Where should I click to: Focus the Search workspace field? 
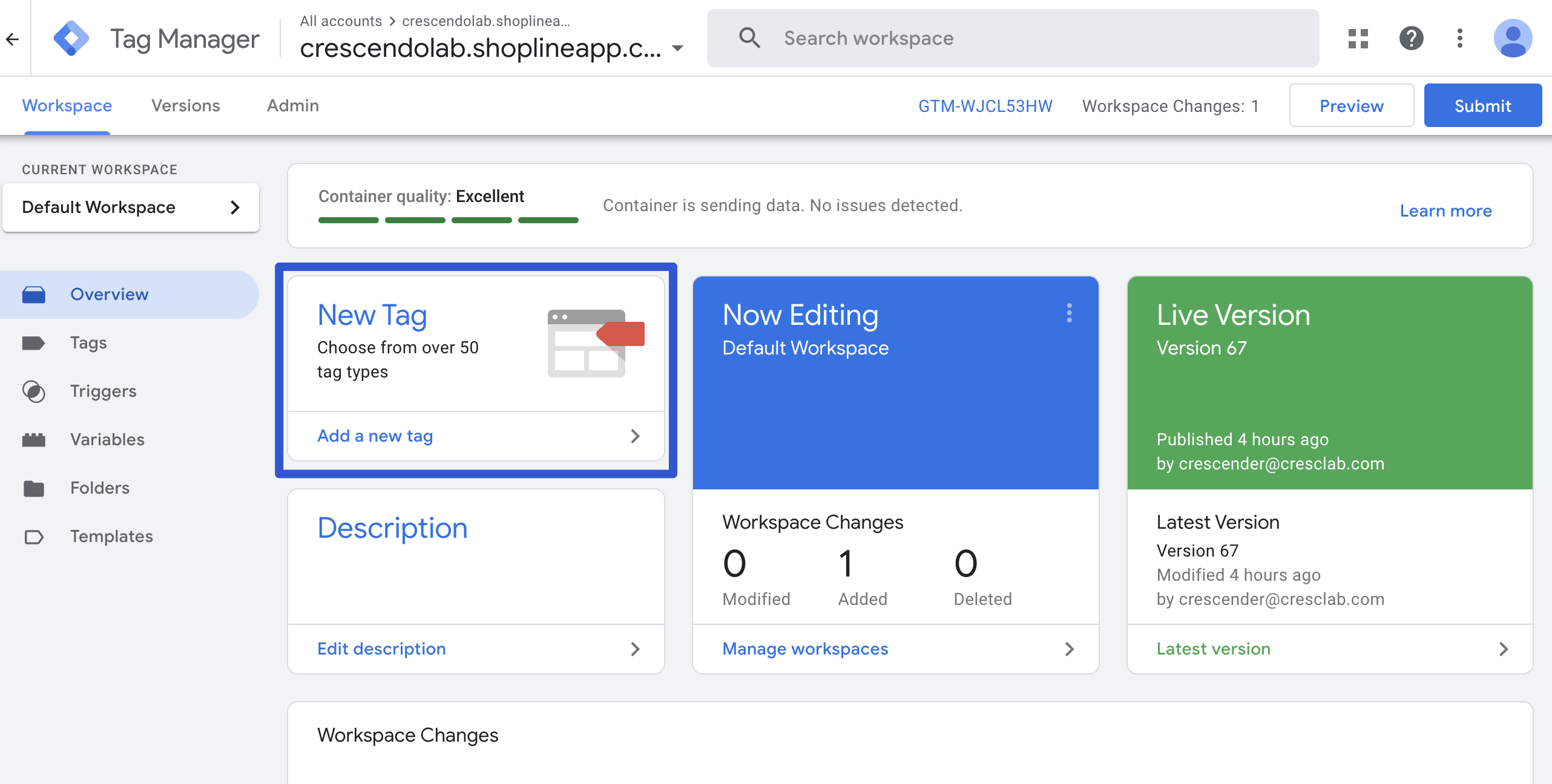pos(1029,39)
